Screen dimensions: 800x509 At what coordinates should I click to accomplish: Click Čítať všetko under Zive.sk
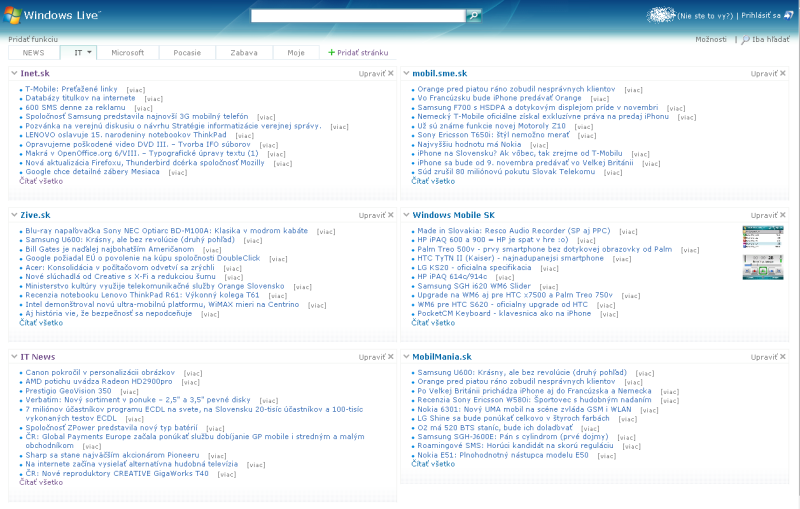[x=41, y=323]
